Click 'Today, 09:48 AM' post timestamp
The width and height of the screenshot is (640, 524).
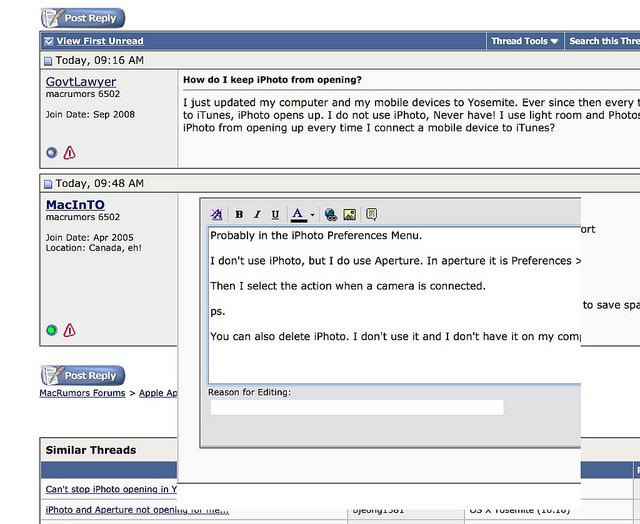tap(100, 183)
